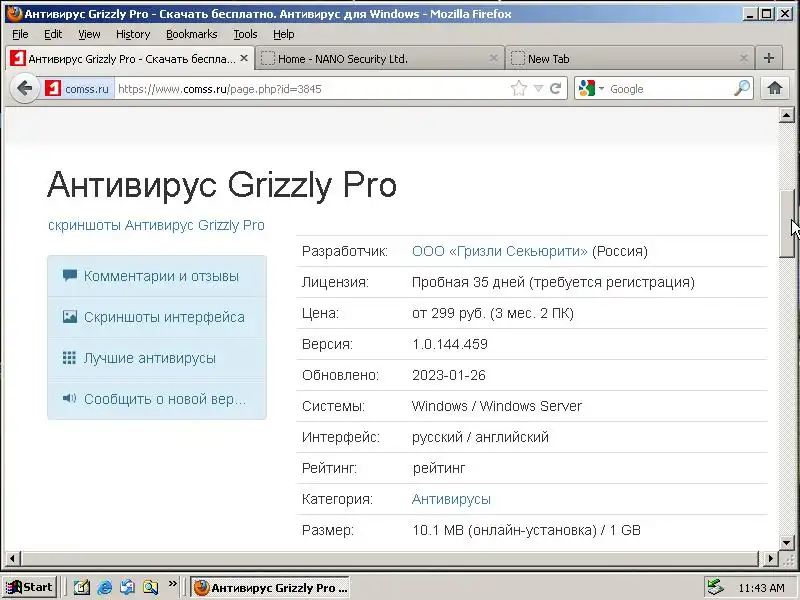This screenshot has width=800, height=600.
Task: Click the grid icon beside Лучшие антивирусы
Action: click(x=69, y=357)
